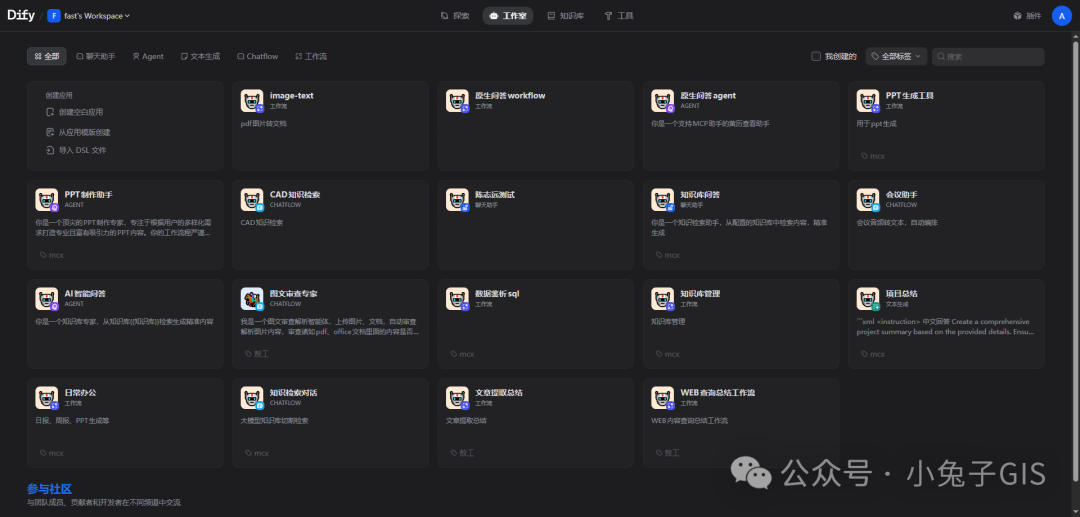Click the mcx tag on 知识库管理 card
Image resolution: width=1080 pixels, height=517 pixels.
coord(667,355)
